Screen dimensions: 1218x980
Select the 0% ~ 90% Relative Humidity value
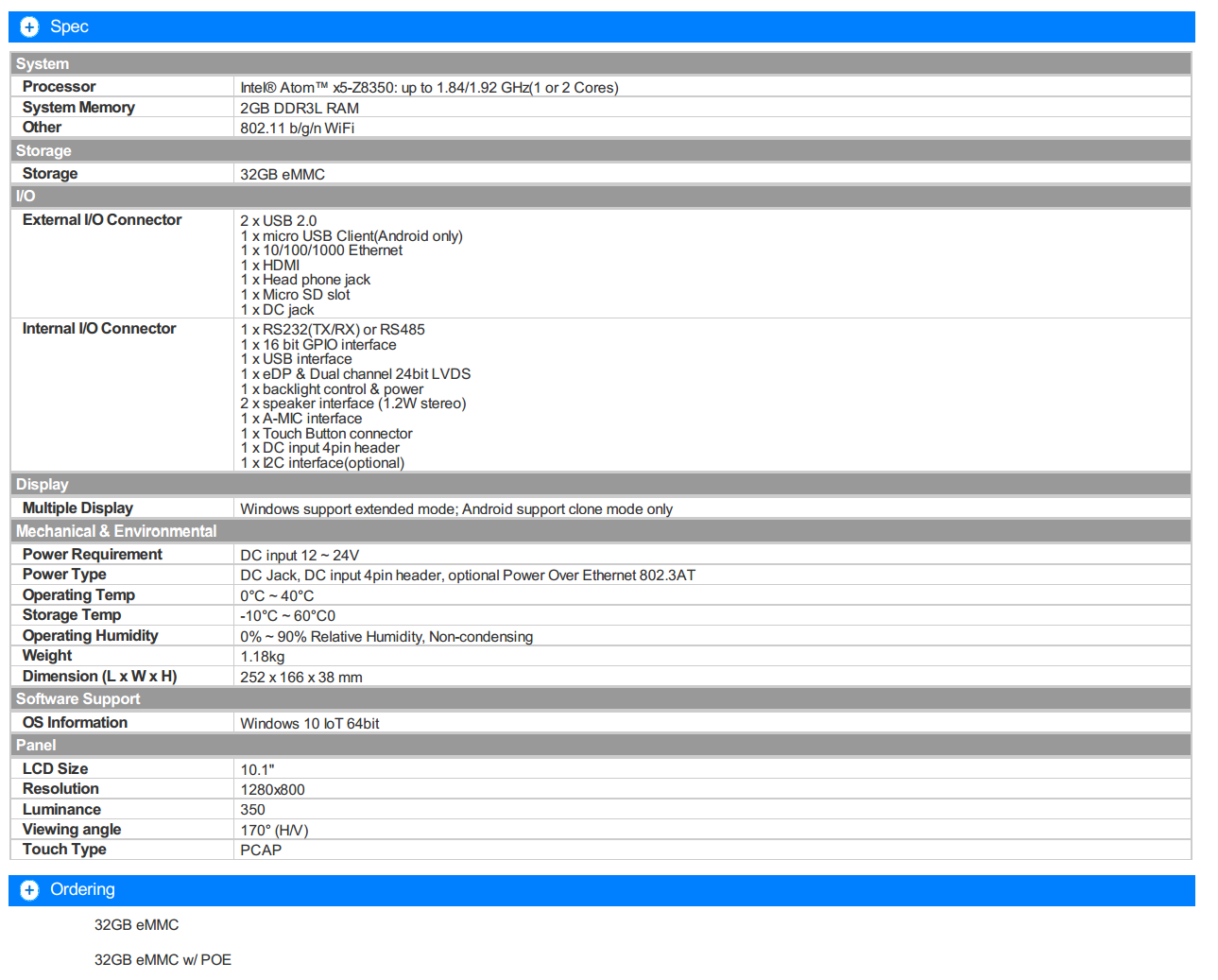tap(386, 637)
